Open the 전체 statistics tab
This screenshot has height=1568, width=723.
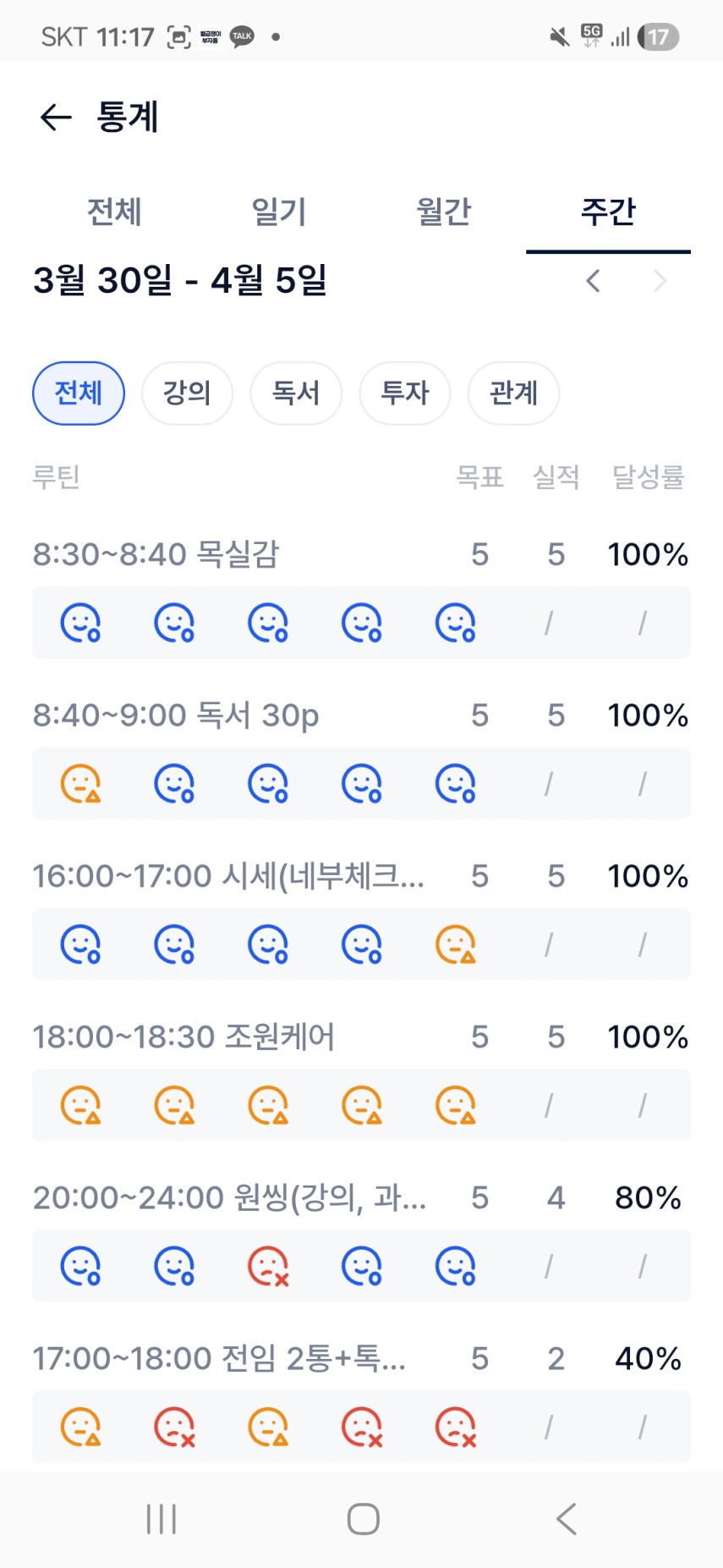point(114,212)
